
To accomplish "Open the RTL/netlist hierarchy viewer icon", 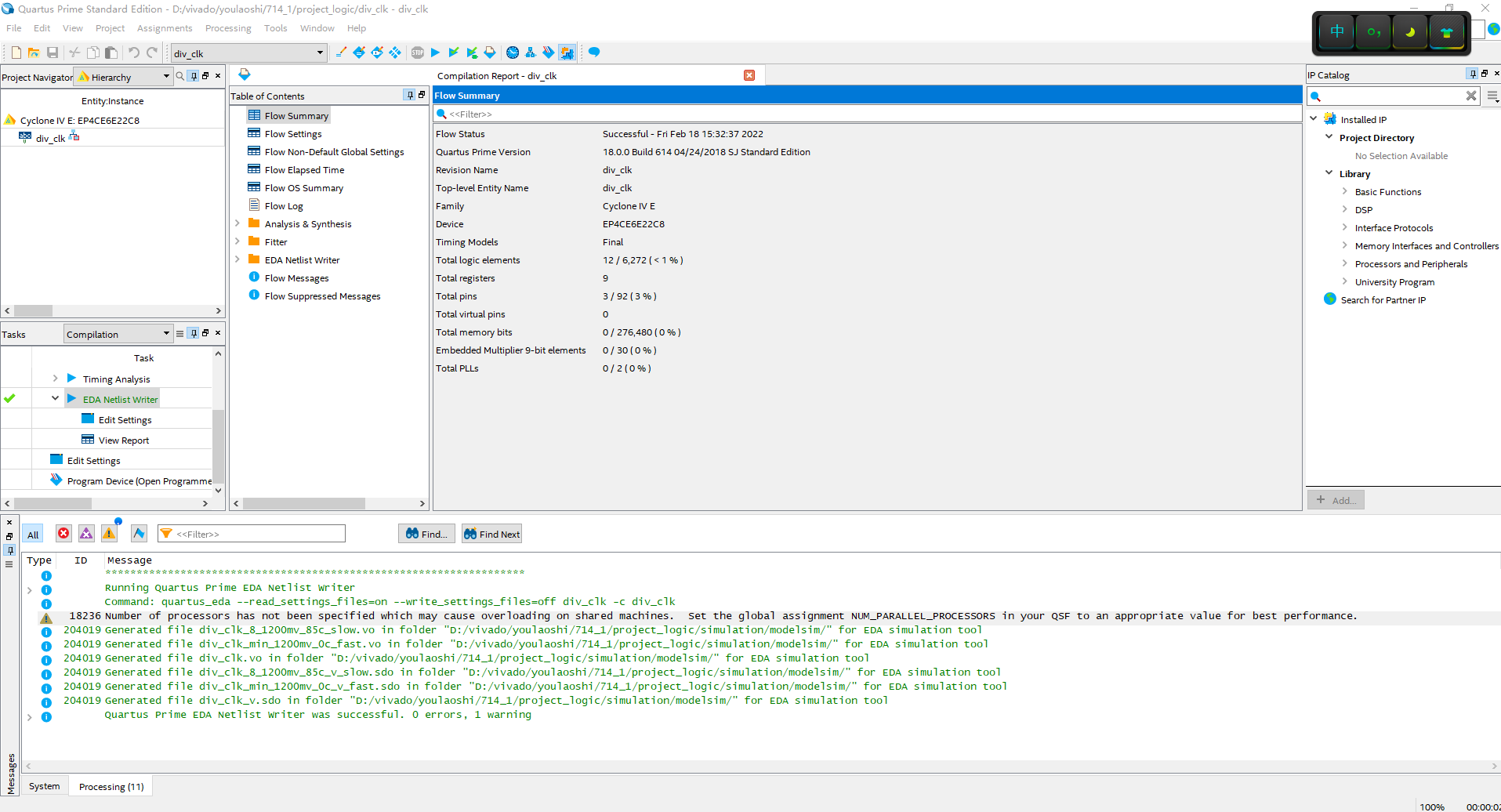I will 531,53.
